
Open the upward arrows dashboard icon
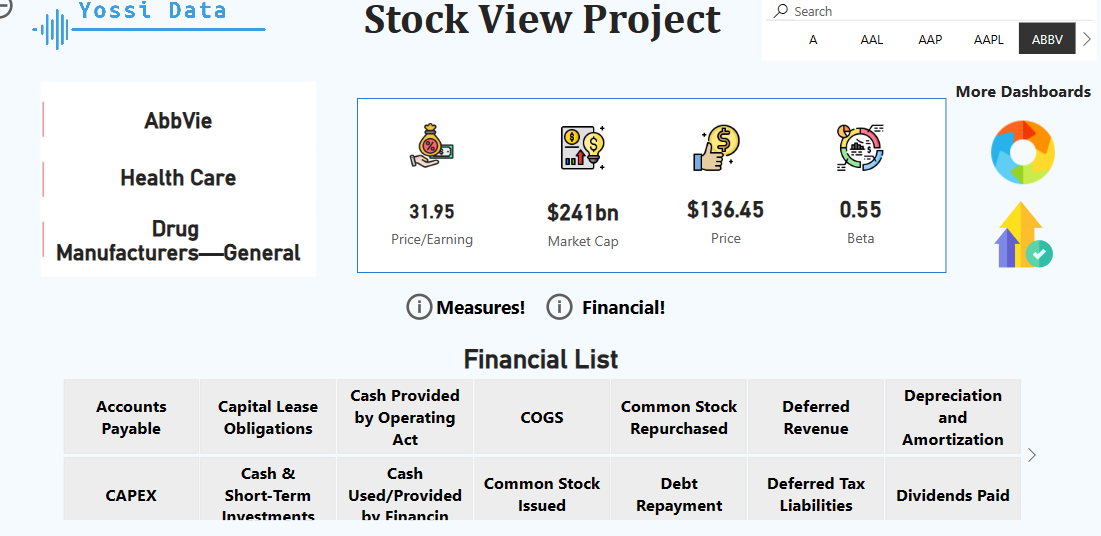1022,236
